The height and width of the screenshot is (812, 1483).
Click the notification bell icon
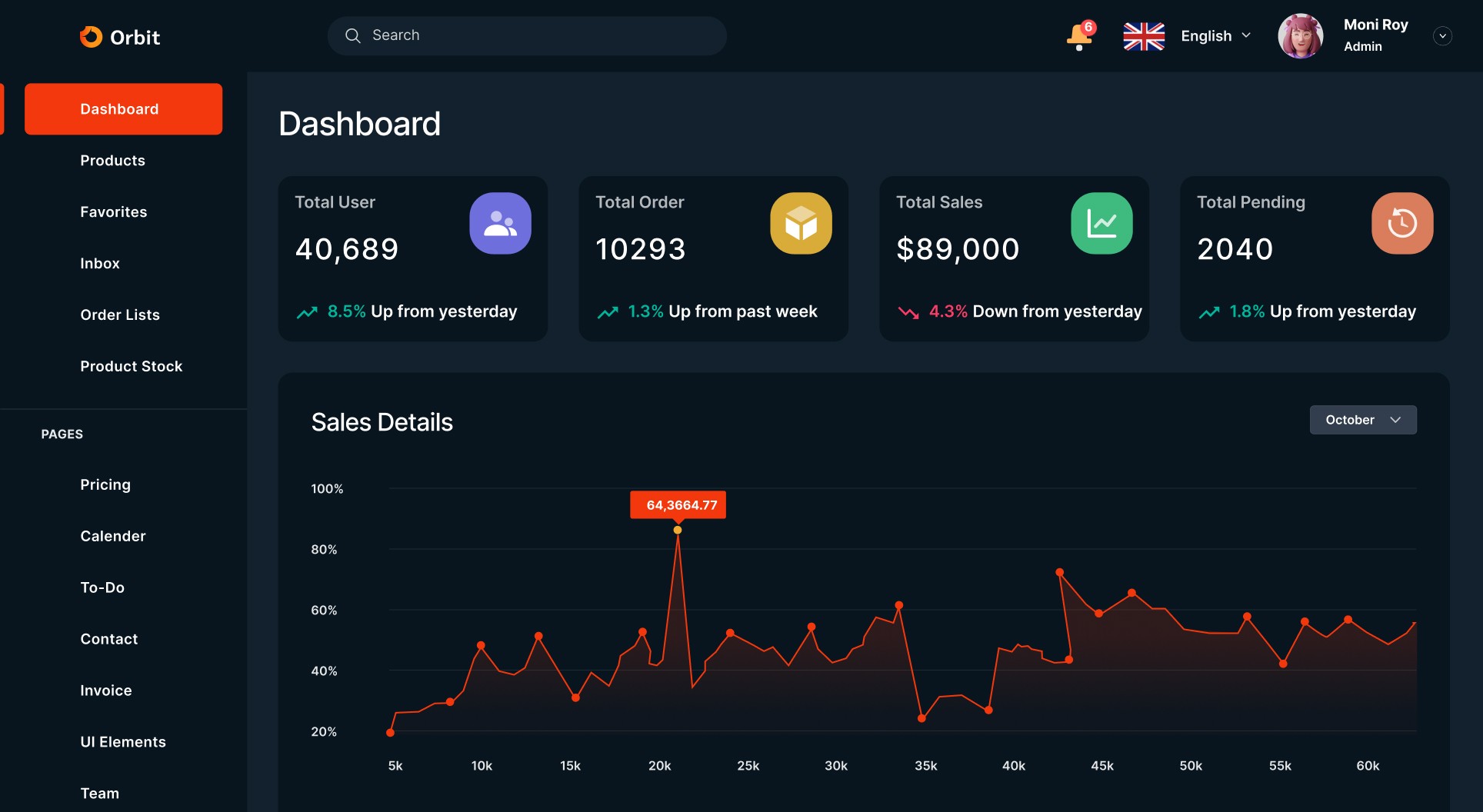(x=1079, y=36)
